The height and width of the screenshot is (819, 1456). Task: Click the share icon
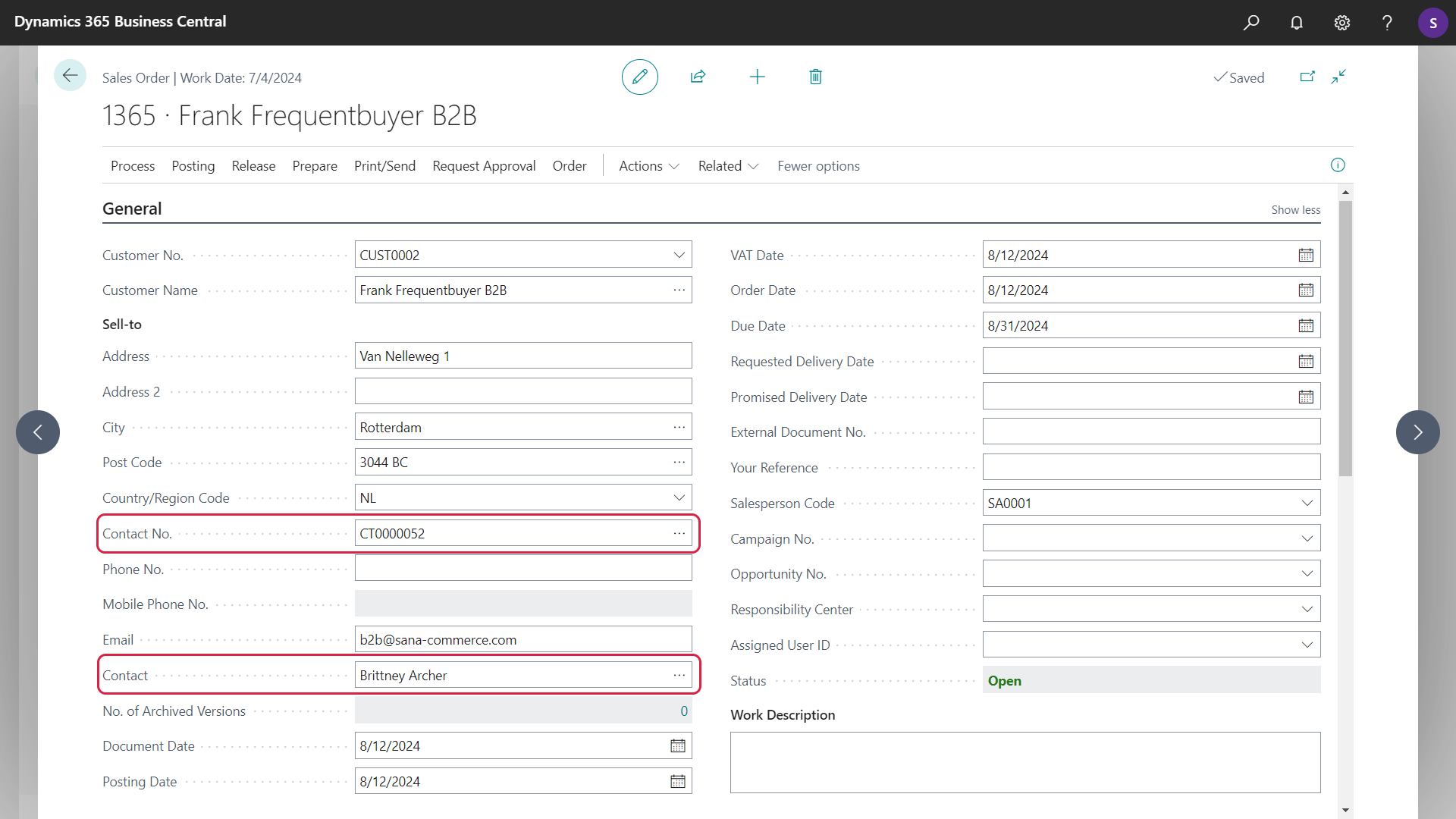[x=698, y=77]
